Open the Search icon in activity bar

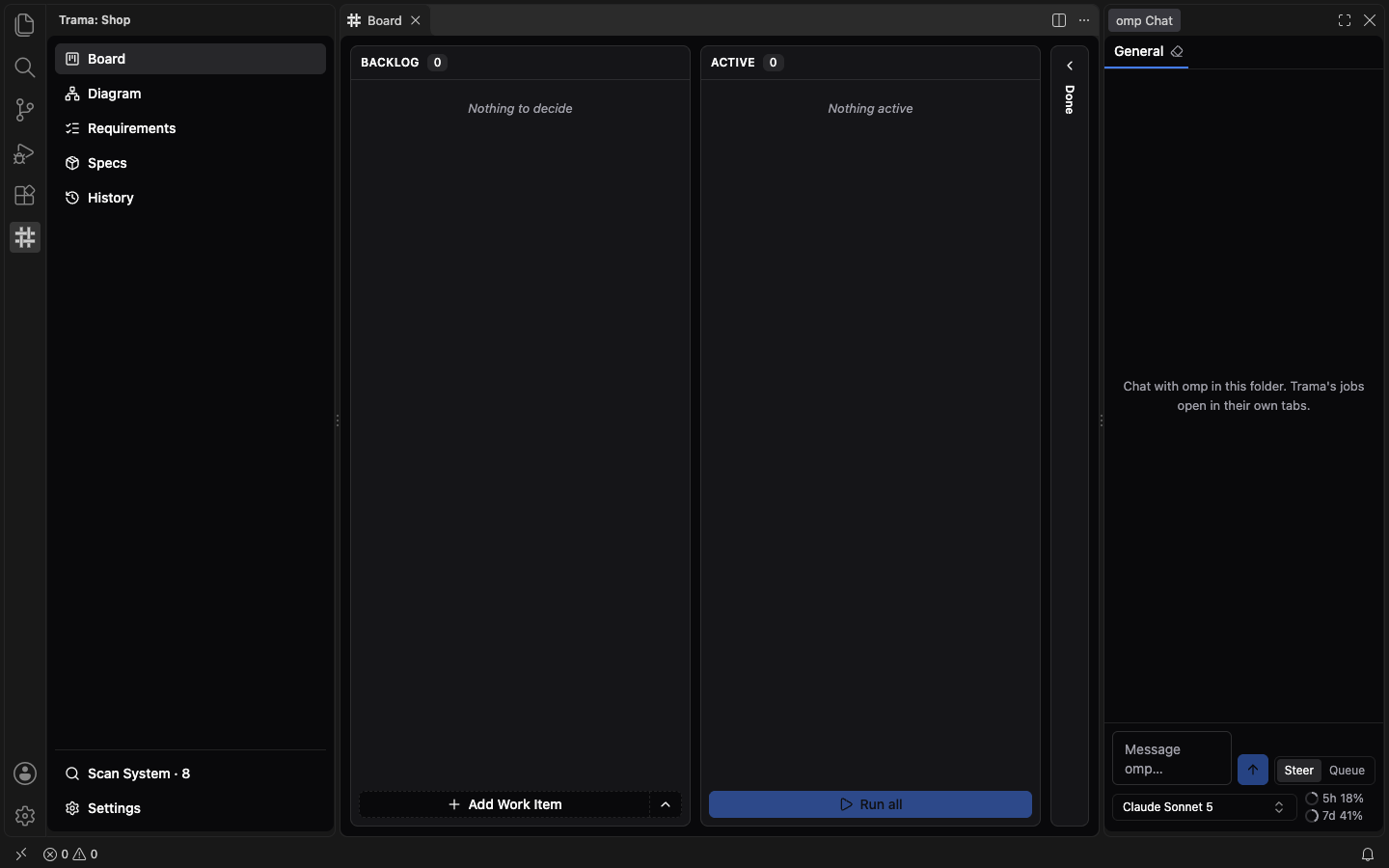point(25,68)
